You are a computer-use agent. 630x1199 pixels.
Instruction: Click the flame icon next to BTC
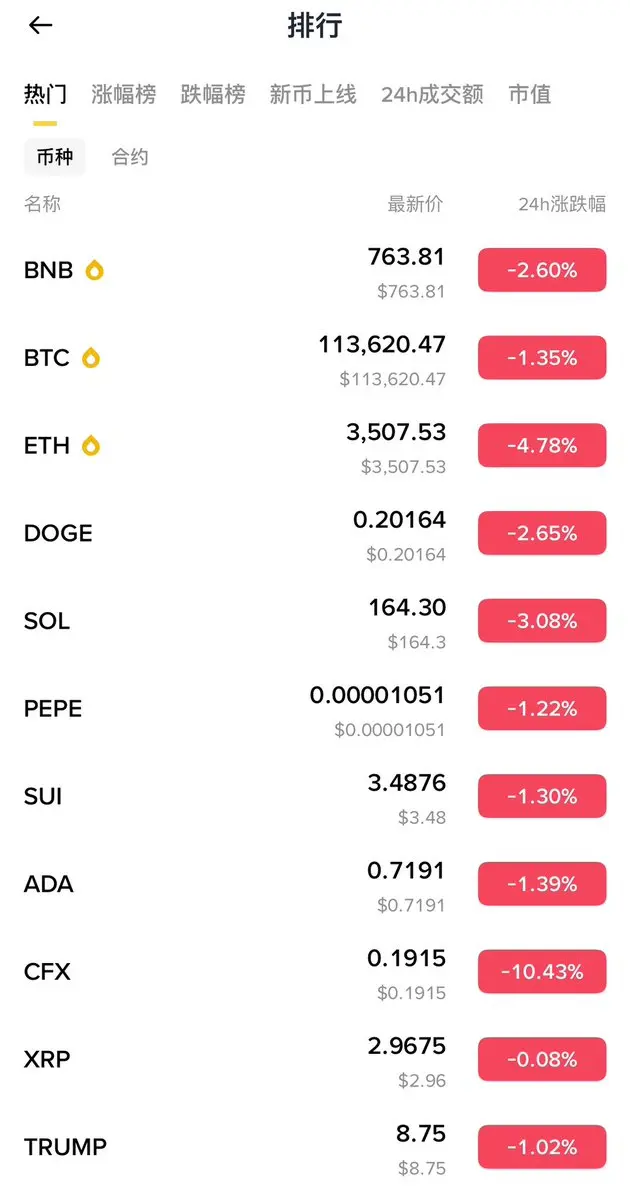(91, 358)
